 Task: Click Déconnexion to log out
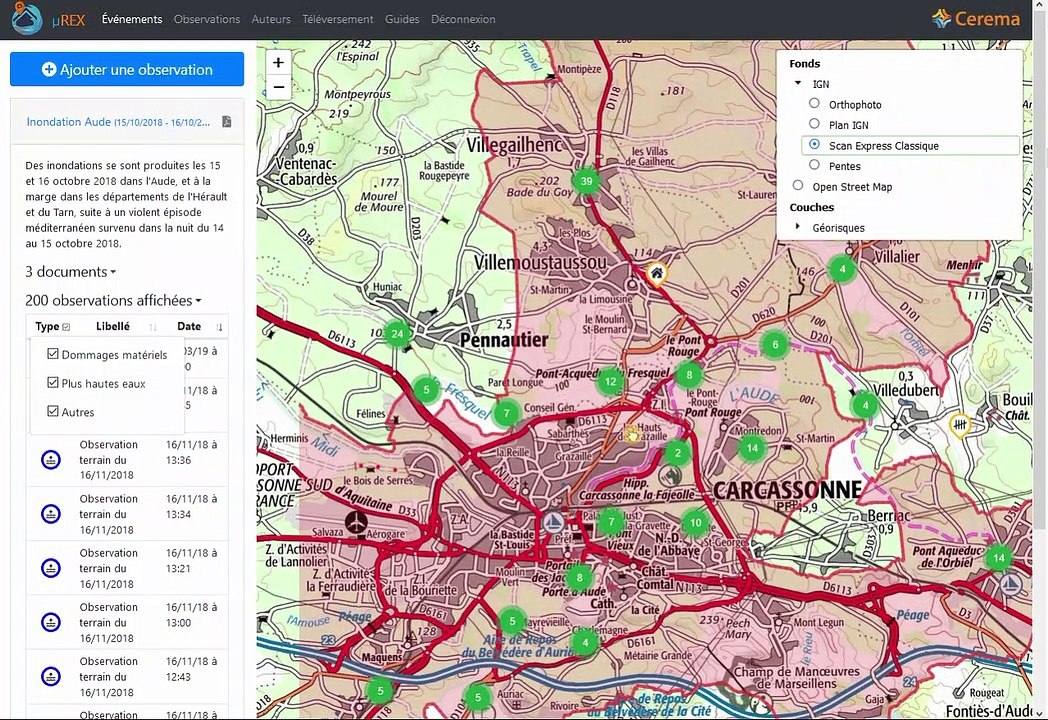(x=463, y=19)
